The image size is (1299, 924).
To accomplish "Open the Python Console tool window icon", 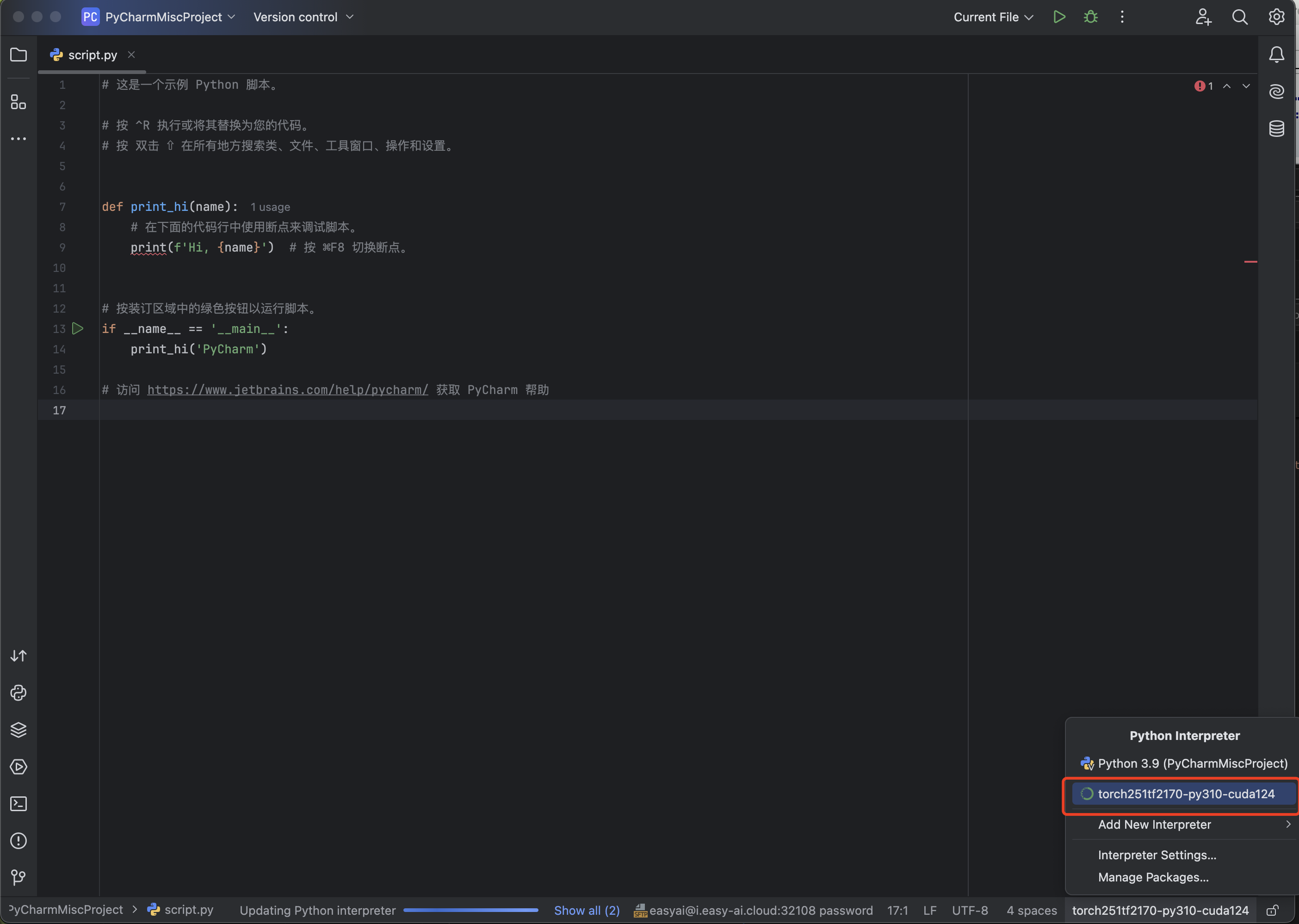I will point(19,693).
